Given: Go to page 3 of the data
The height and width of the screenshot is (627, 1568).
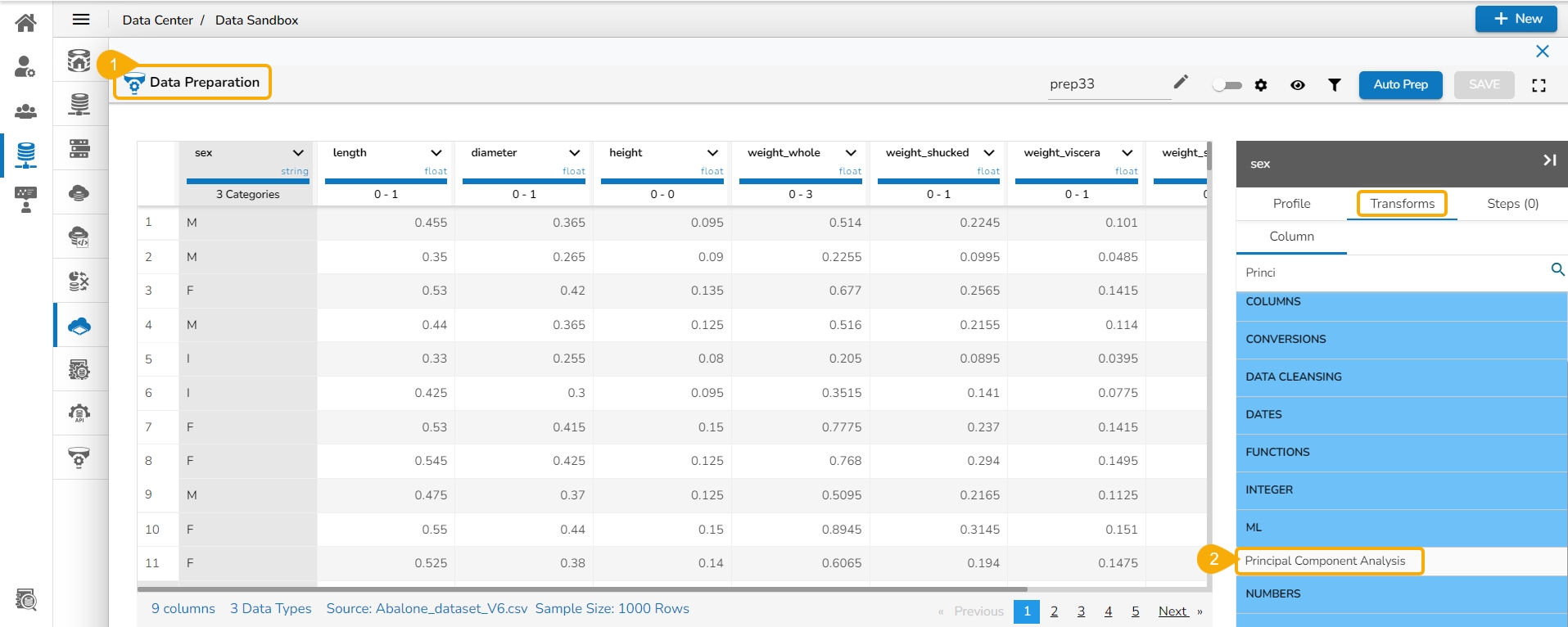Looking at the screenshot, I should tap(1081, 611).
